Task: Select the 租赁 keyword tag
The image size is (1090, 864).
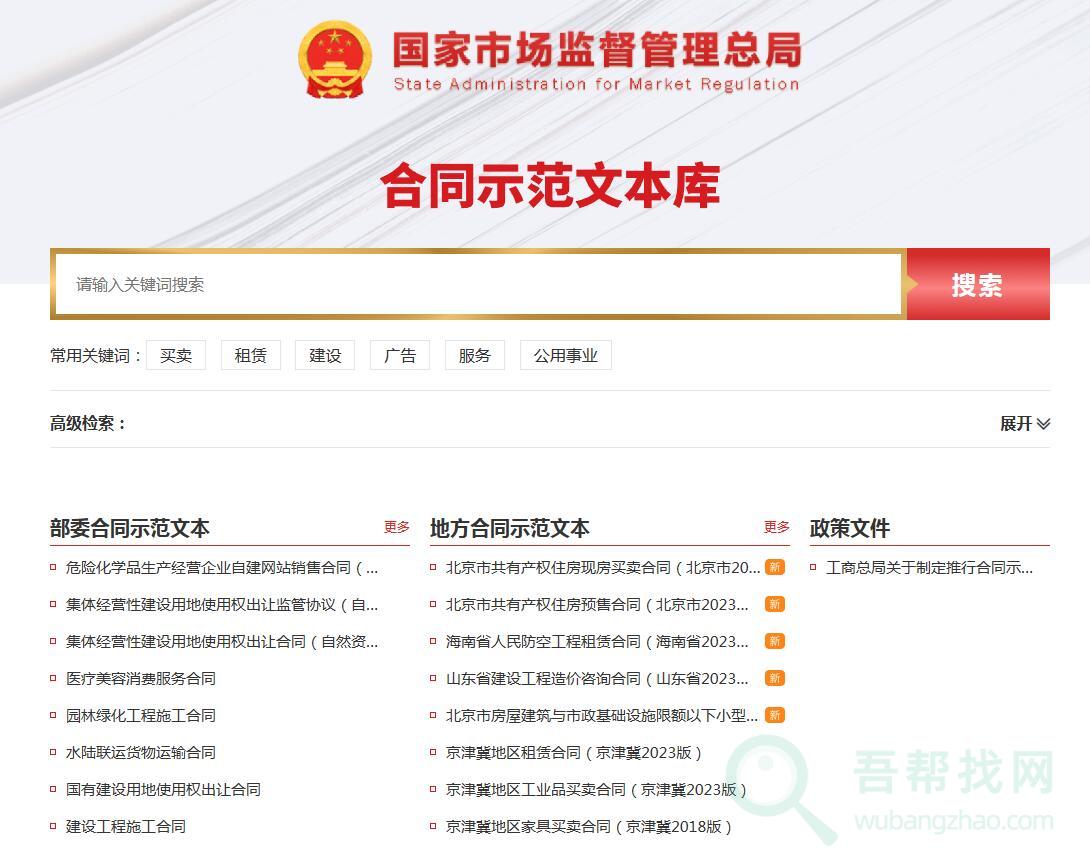Action: coord(250,355)
